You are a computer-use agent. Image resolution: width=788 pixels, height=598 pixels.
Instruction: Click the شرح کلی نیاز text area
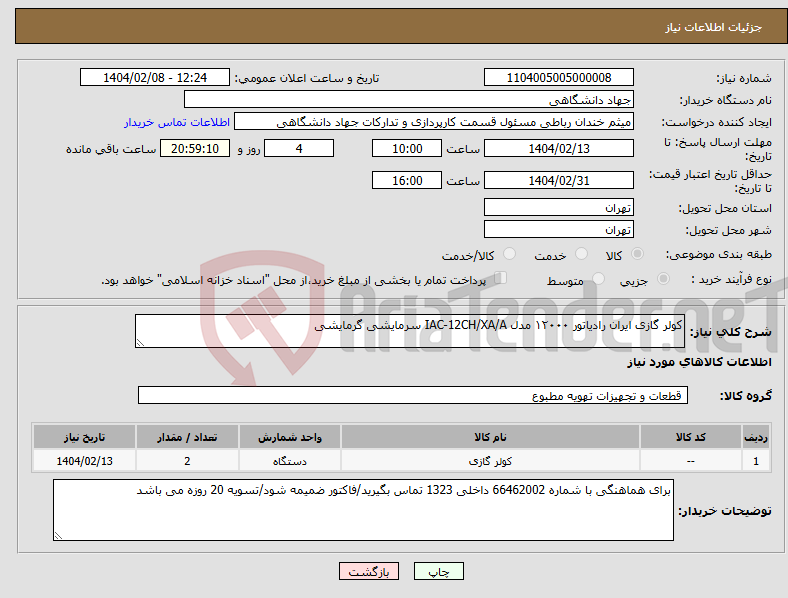[x=410, y=331]
